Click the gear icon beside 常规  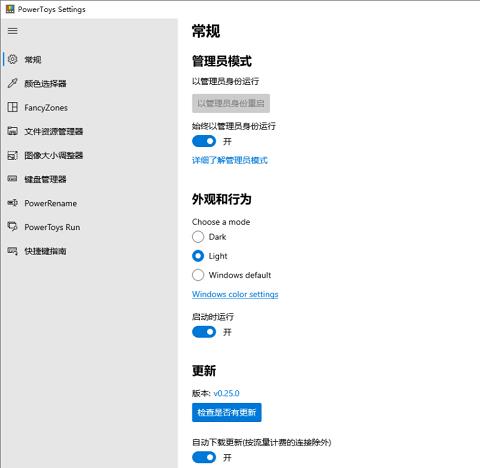[13, 59]
